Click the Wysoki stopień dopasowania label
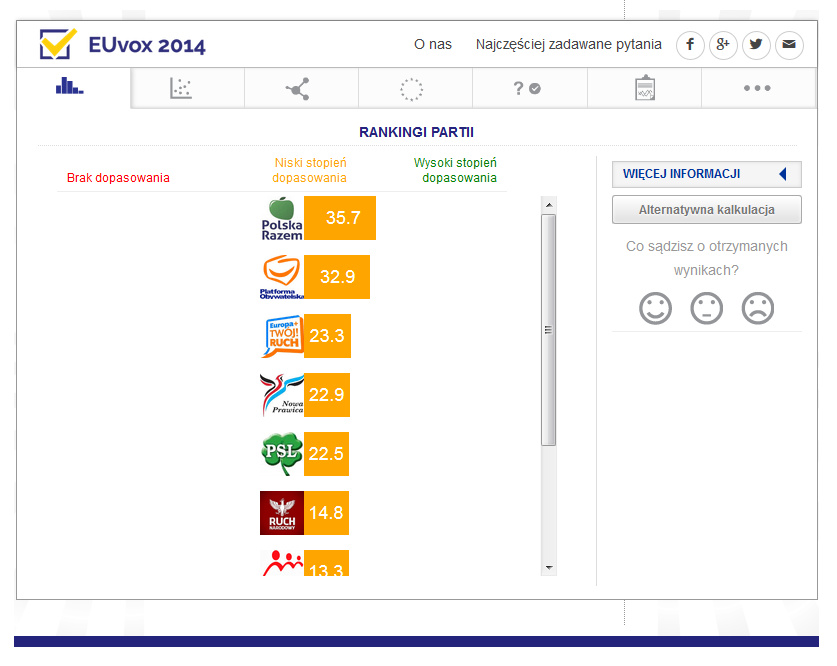Image resolution: width=837 pixels, height=666 pixels. tap(455, 170)
